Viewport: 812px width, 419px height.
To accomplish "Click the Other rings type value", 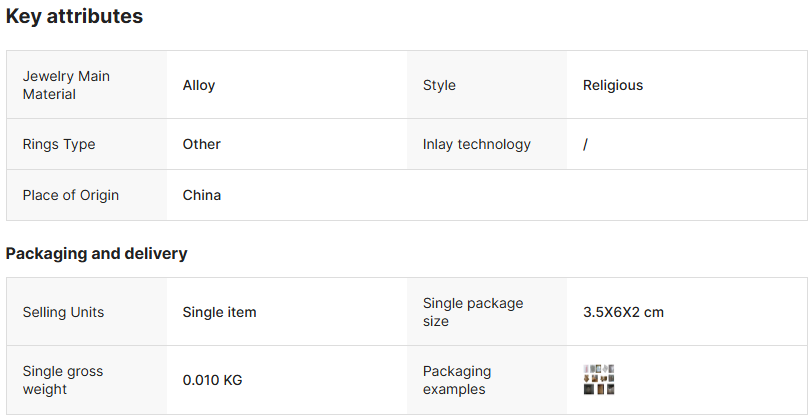I will [x=202, y=144].
